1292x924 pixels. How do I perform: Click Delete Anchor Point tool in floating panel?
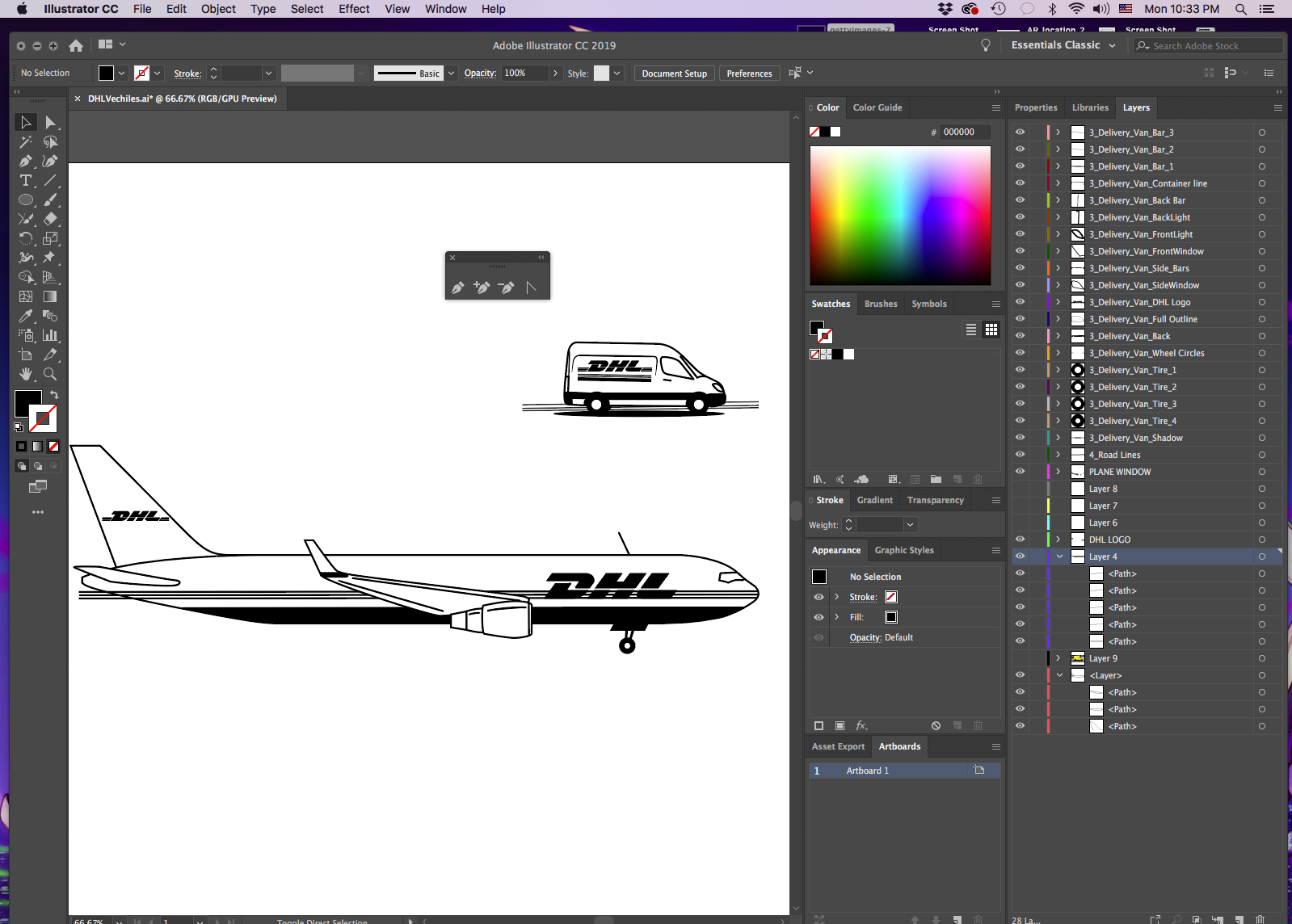coord(507,288)
